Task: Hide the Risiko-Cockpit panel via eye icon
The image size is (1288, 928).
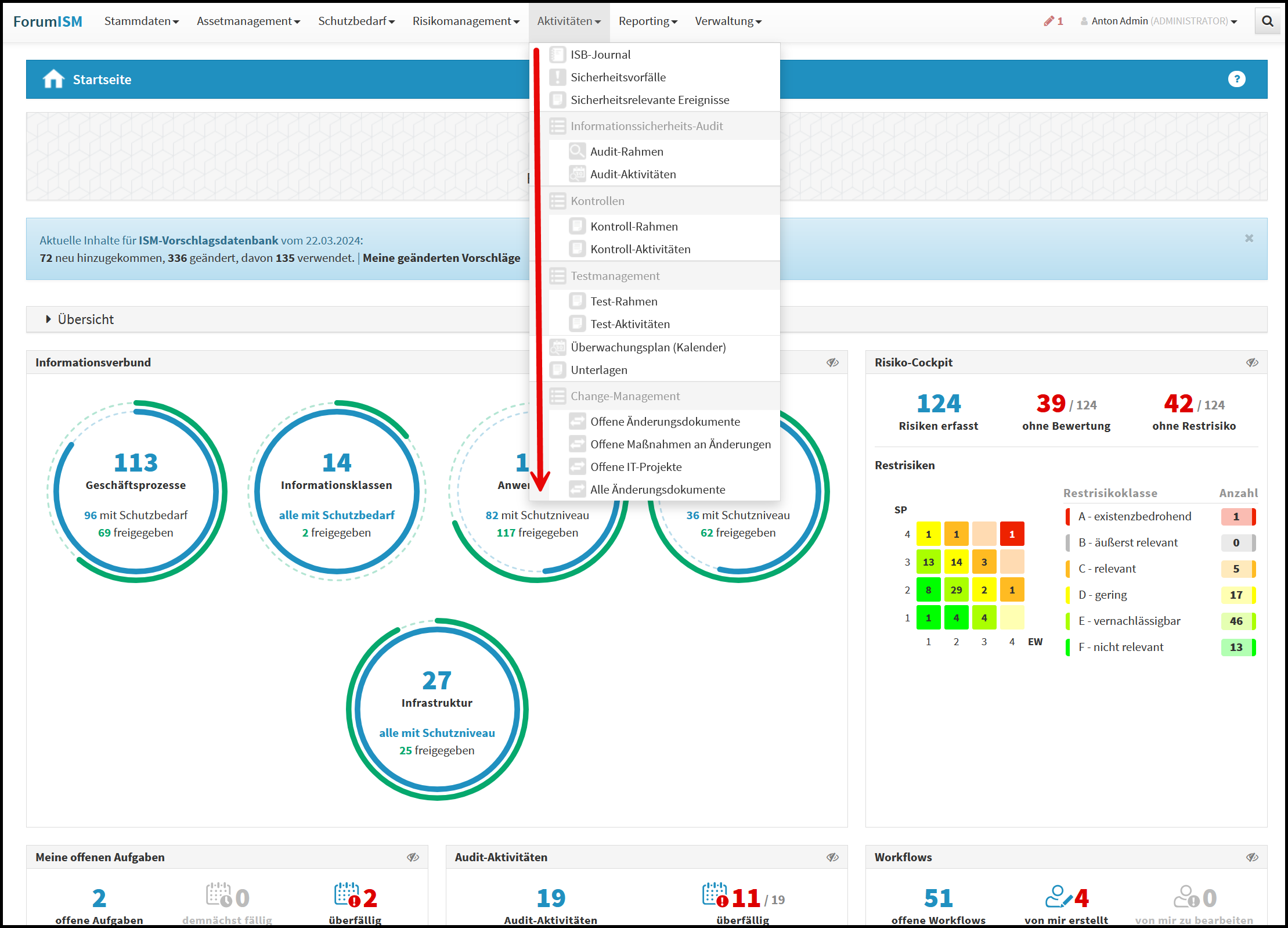Action: pos(1252,362)
